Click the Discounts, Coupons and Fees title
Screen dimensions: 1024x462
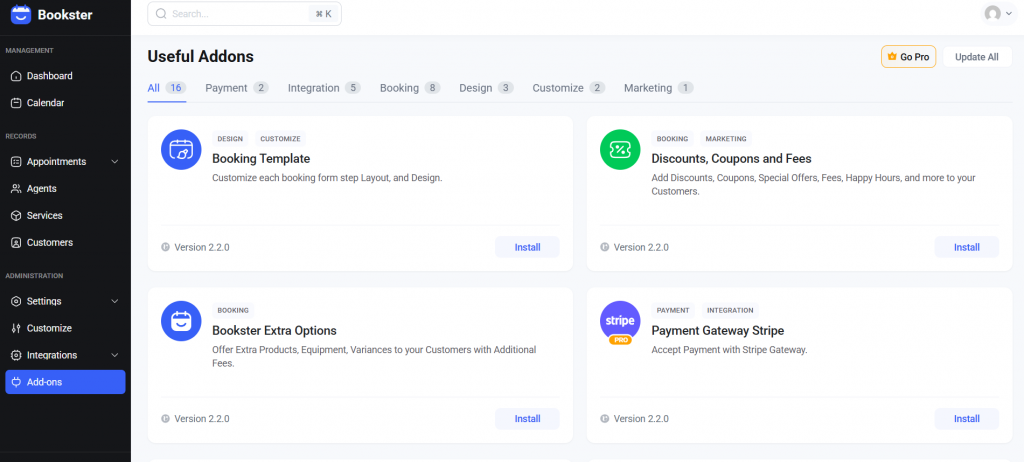(x=731, y=159)
